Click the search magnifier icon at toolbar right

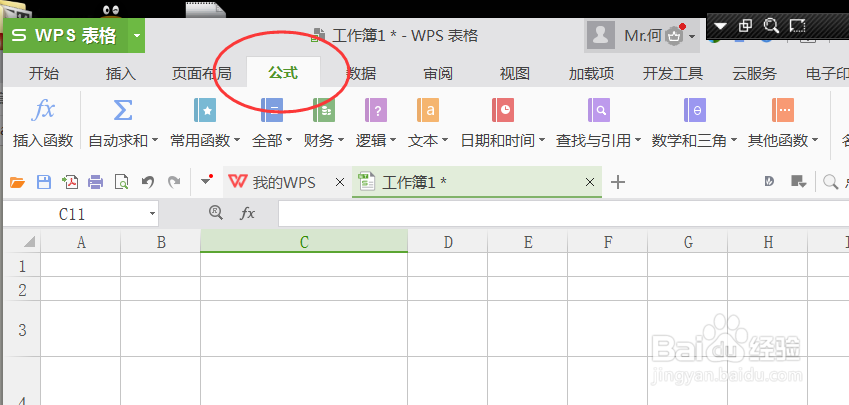pyautogui.click(x=830, y=182)
